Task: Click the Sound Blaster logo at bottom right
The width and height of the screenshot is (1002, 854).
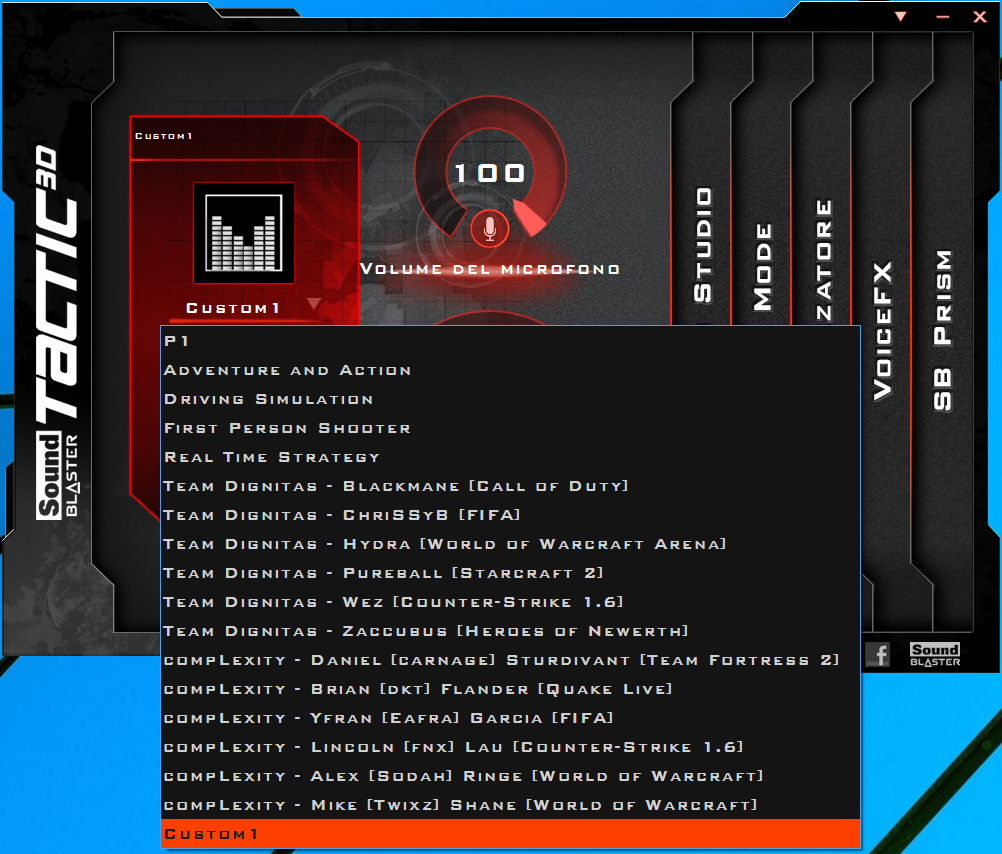Action: point(935,655)
